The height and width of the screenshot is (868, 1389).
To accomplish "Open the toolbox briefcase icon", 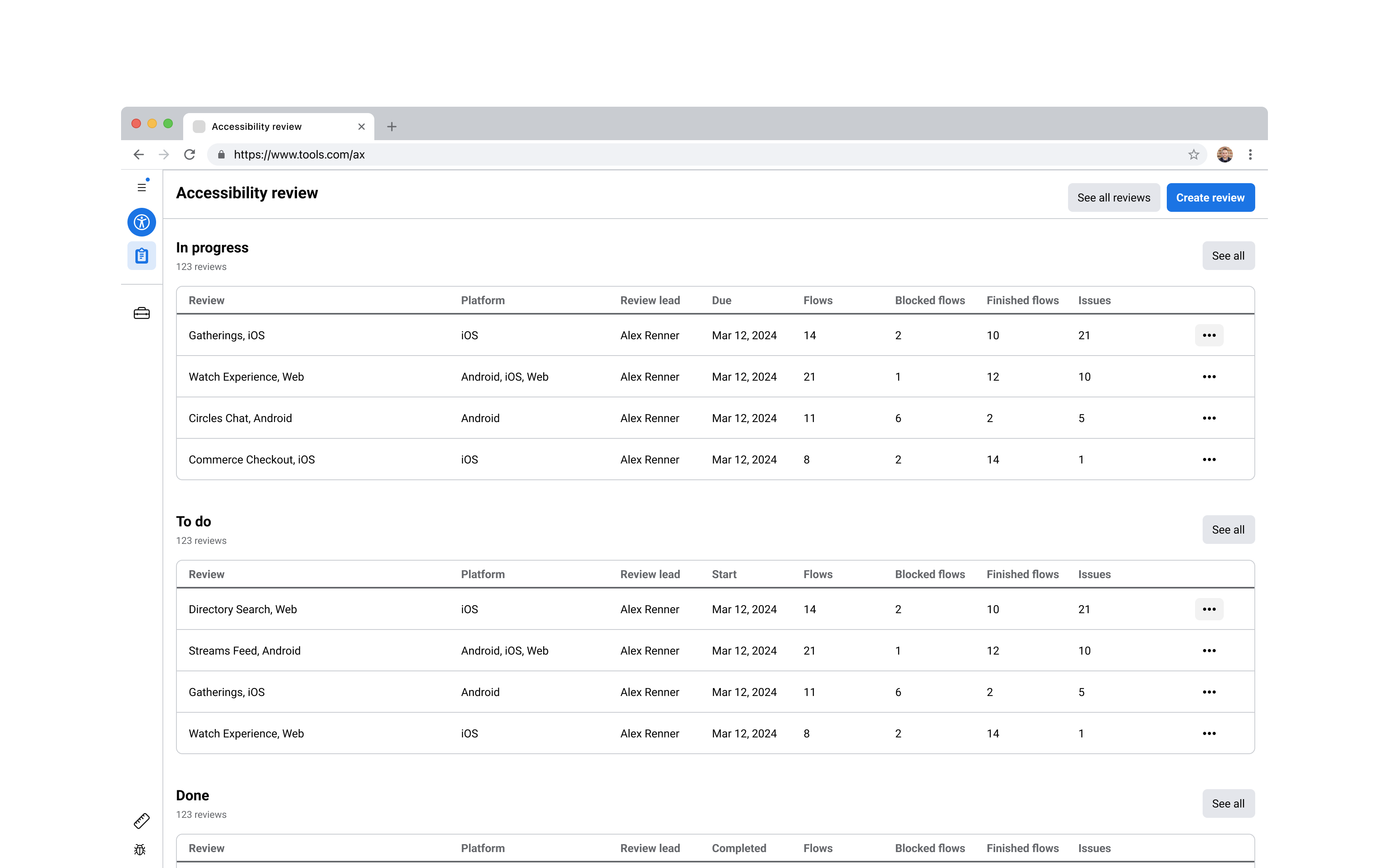I will pos(142,313).
